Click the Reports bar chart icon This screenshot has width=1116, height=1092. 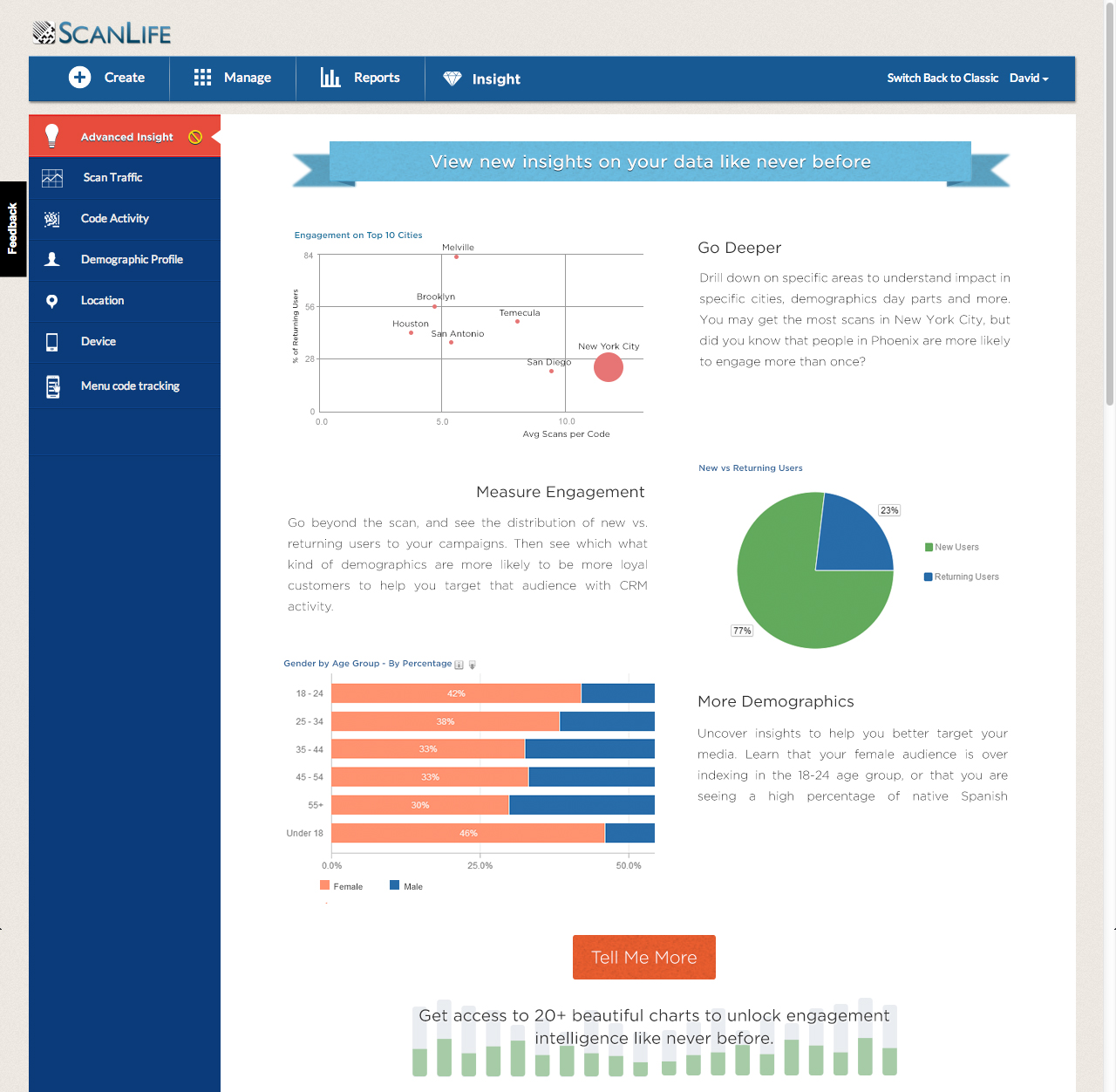coord(330,78)
